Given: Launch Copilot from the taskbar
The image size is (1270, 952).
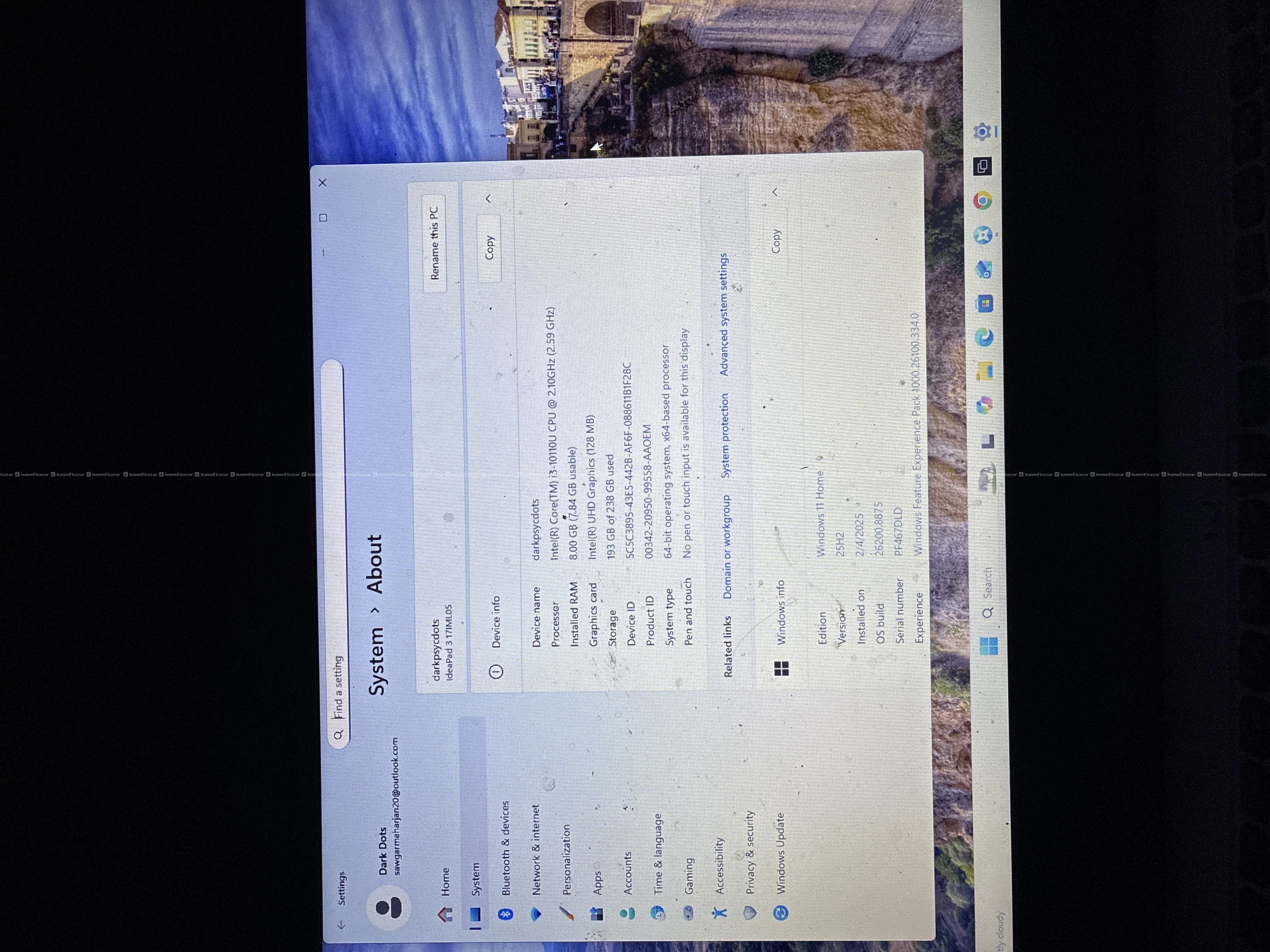Looking at the screenshot, I should [x=985, y=406].
